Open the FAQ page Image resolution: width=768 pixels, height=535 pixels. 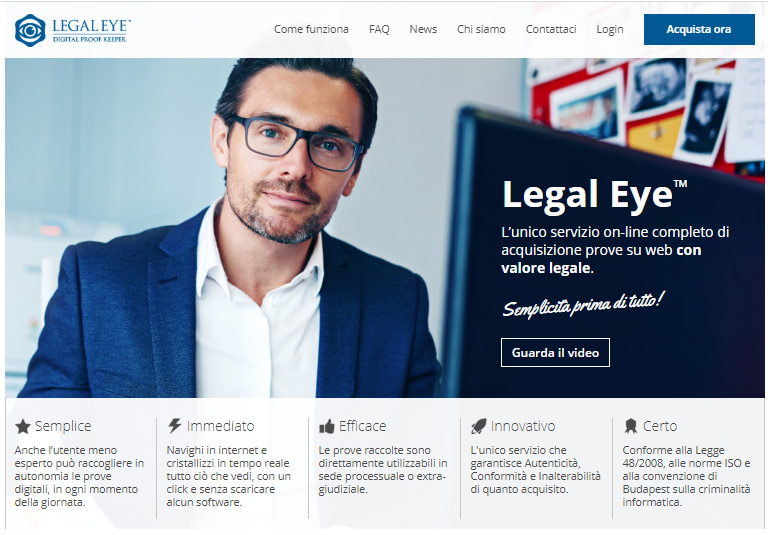[379, 29]
